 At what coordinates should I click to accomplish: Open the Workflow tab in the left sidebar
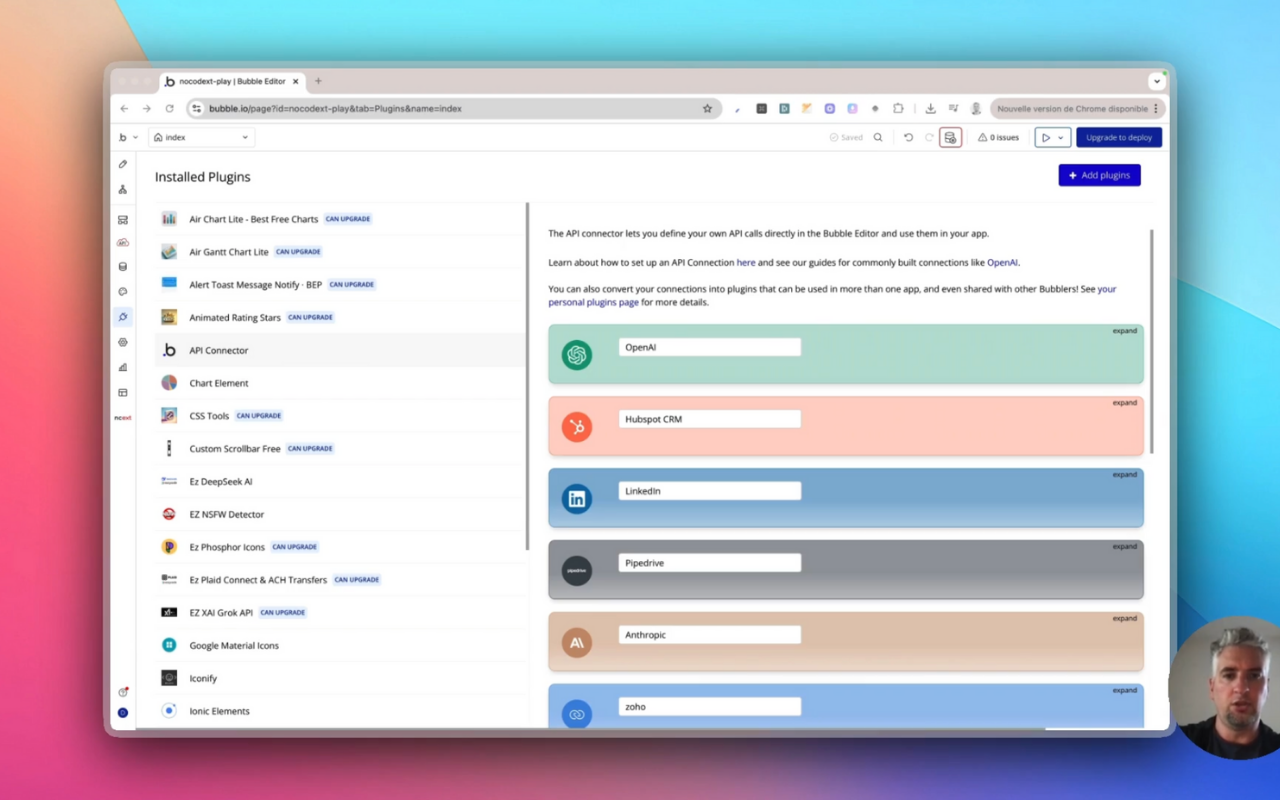click(122, 189)
